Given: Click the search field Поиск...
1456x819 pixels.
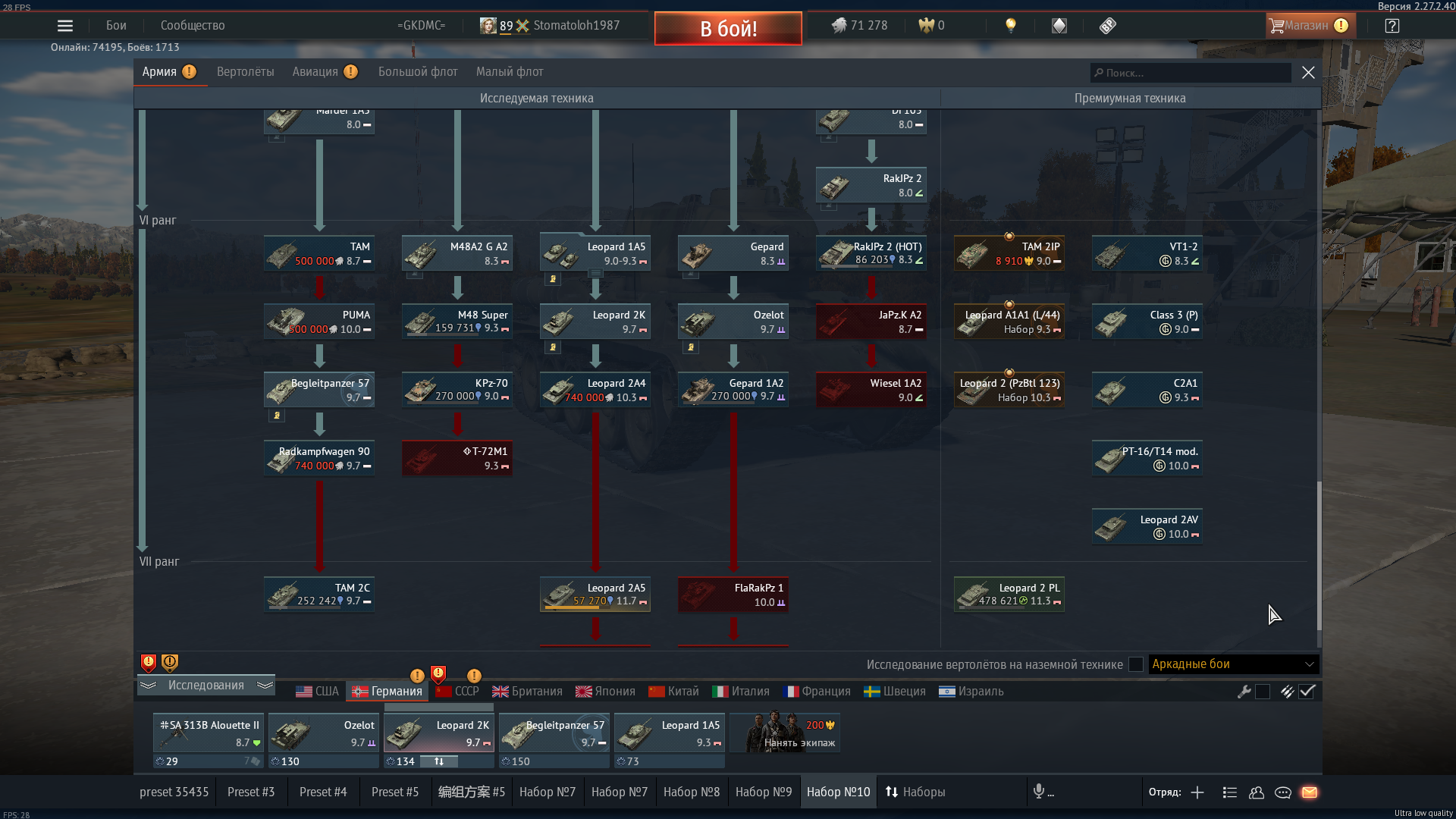Looking at the screenshot, I should (1191, 73).
